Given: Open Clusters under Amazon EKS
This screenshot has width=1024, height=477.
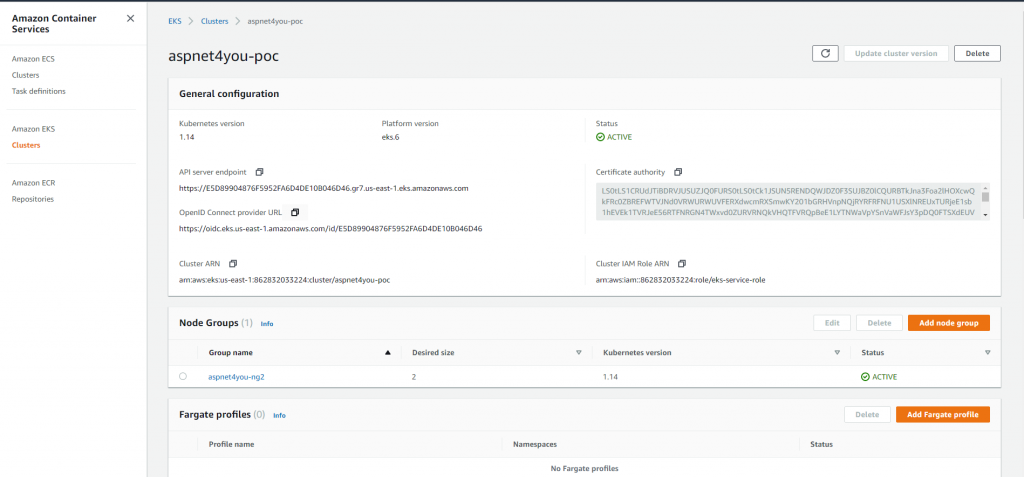Looking at the screenshot, I should pyautogui.click(x=26, y=145).
